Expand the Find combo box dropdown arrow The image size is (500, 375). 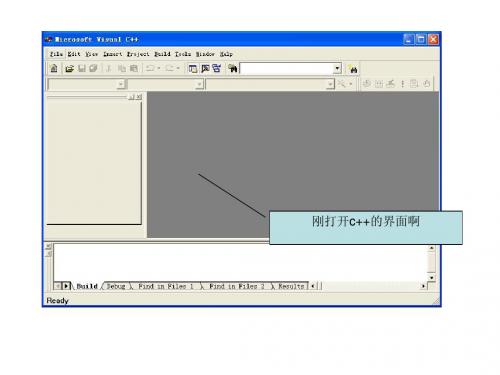pyautogui.click(x=337, y=68)
